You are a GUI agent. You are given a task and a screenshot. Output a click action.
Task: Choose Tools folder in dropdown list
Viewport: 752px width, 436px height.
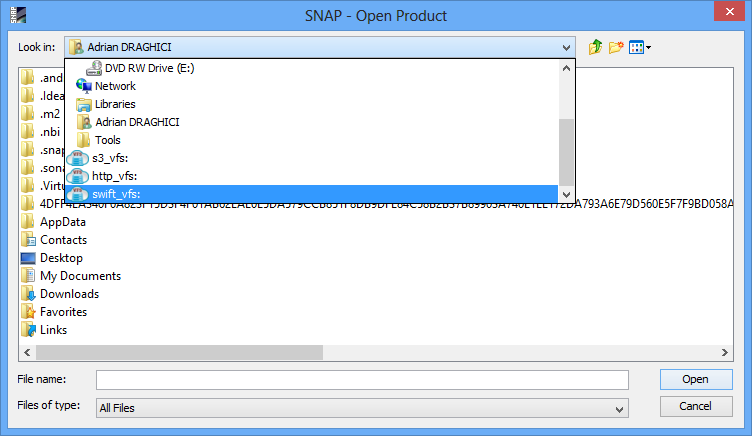point(312,140)
